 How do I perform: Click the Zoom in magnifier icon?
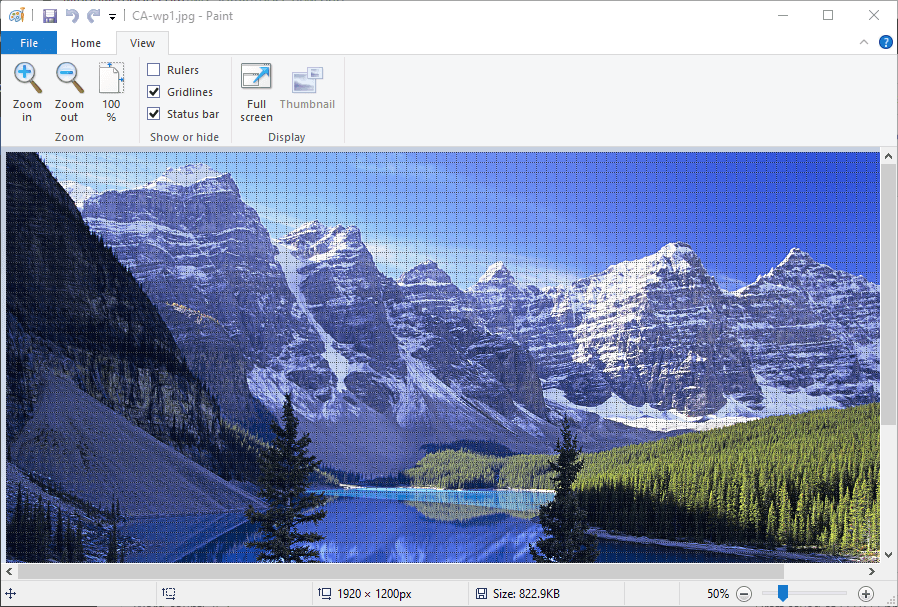(27, 78)
